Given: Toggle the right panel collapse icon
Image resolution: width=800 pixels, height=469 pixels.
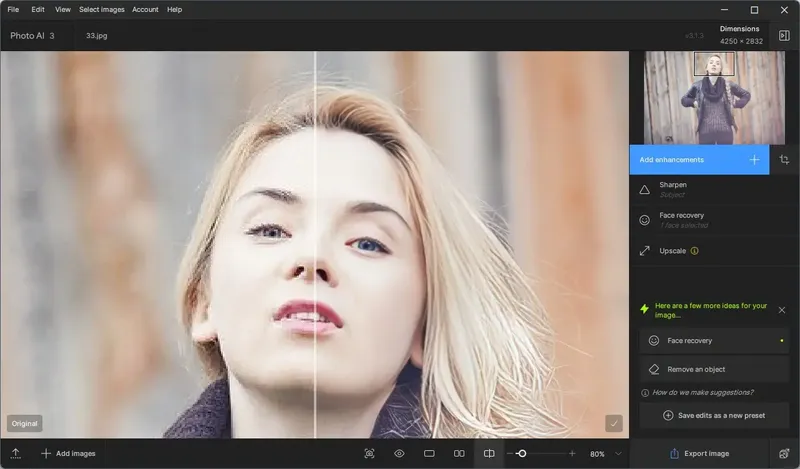Looking at the screenshot, I should (x=784, y=35).
